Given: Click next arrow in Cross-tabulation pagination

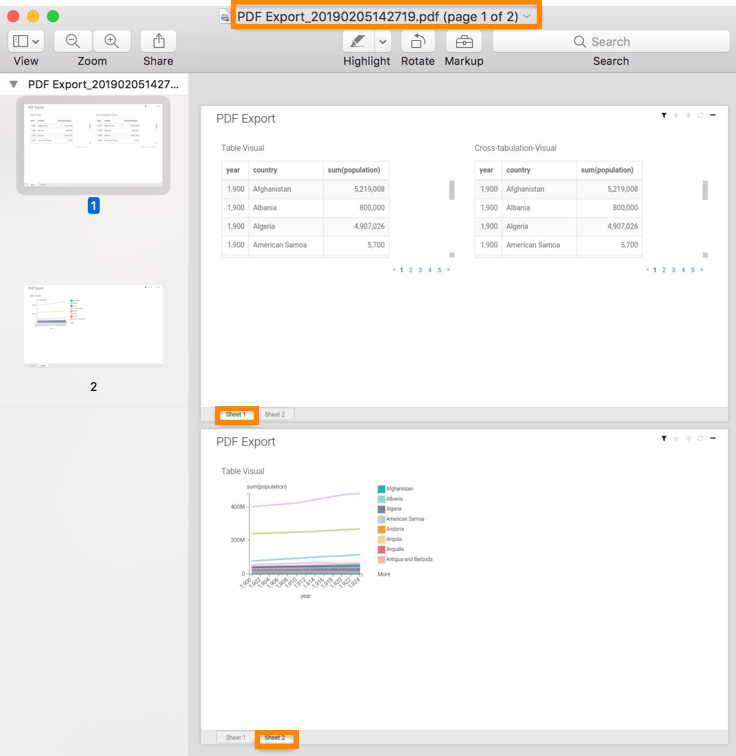Looking at the screenshot, I should click(x=702, y=270).
